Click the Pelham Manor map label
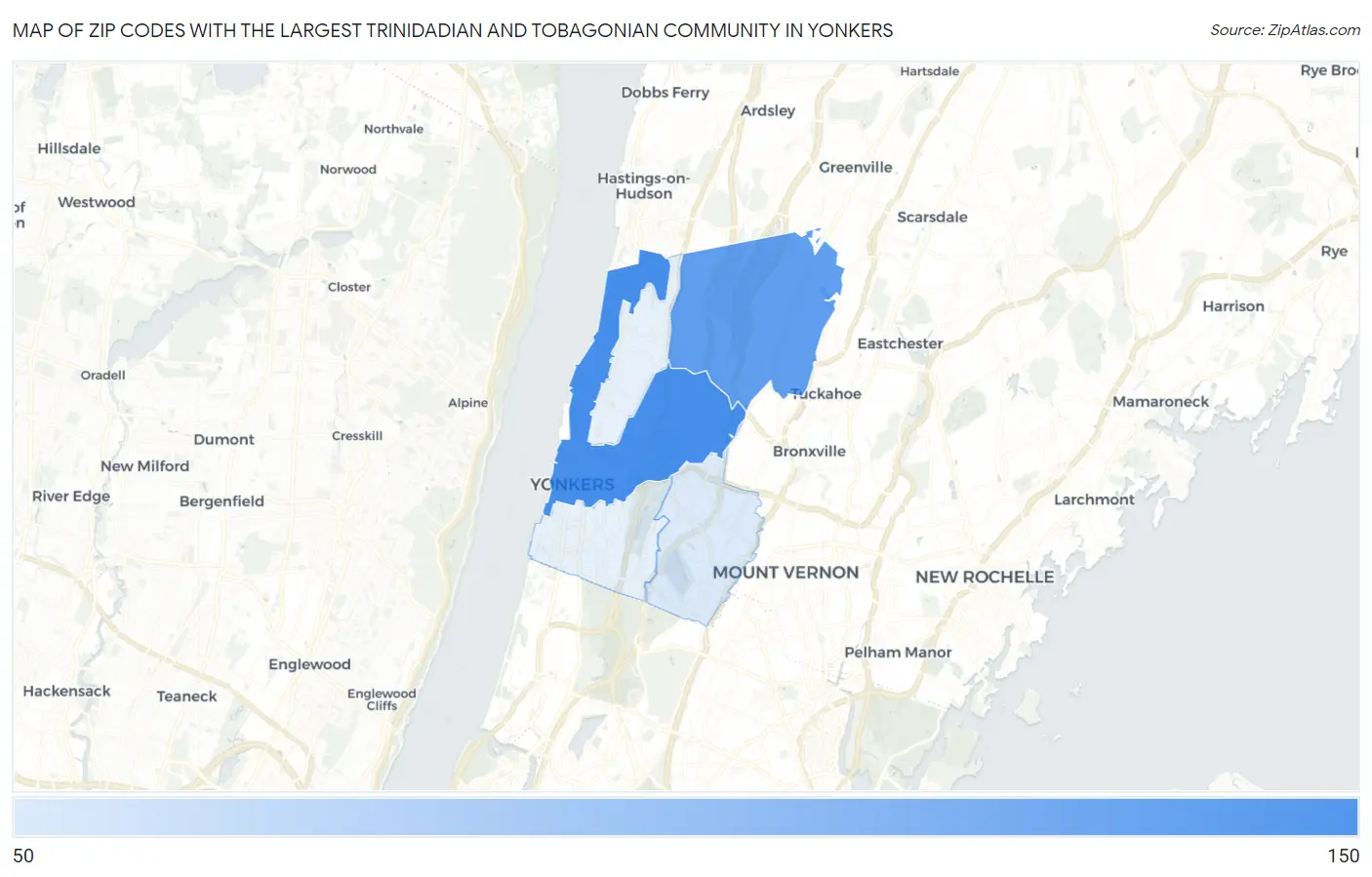1372x877 pixels. 898,652
